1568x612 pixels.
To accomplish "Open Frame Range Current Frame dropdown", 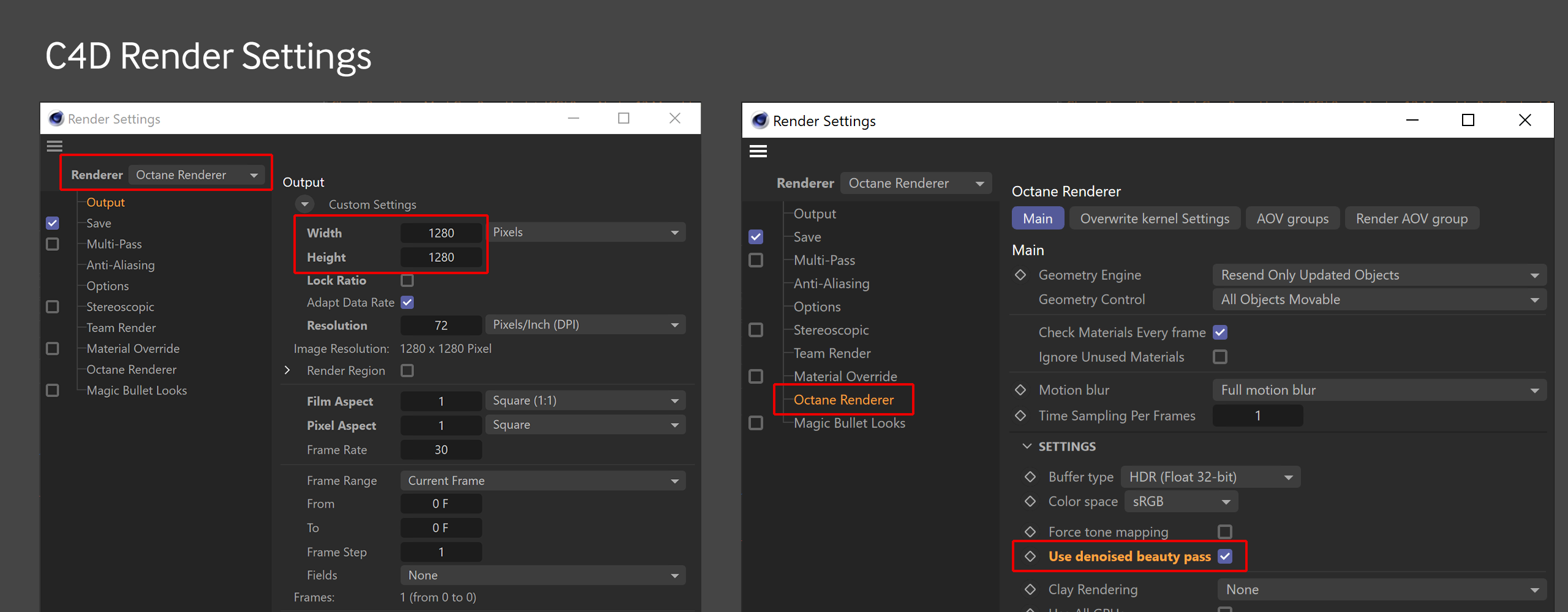I will click(x=543, y=480).
